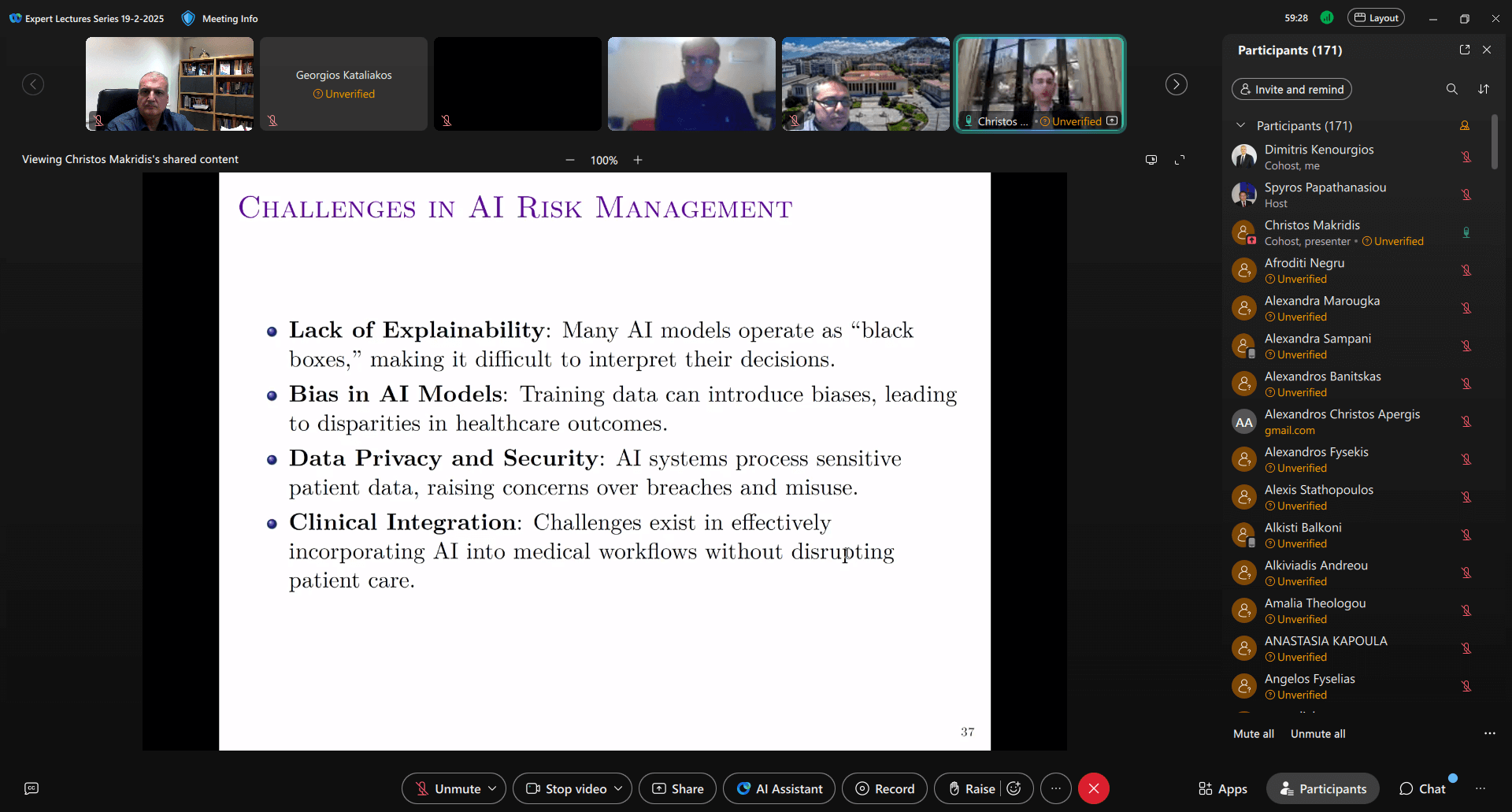Enter full screen for shared content
This screenshot has width=1512, height=812.
[1180, 160]
